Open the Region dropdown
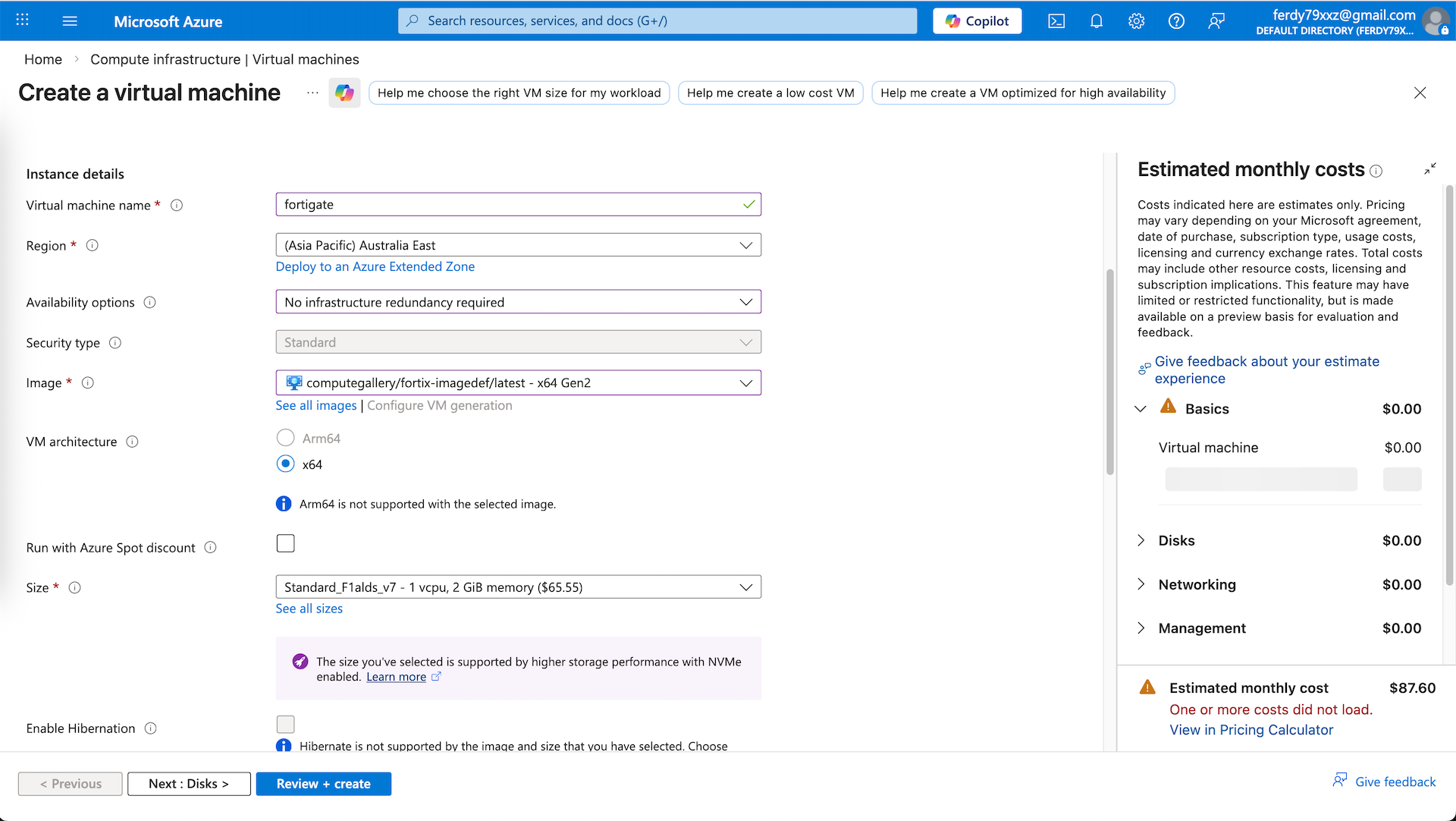 tap(518, 245)
